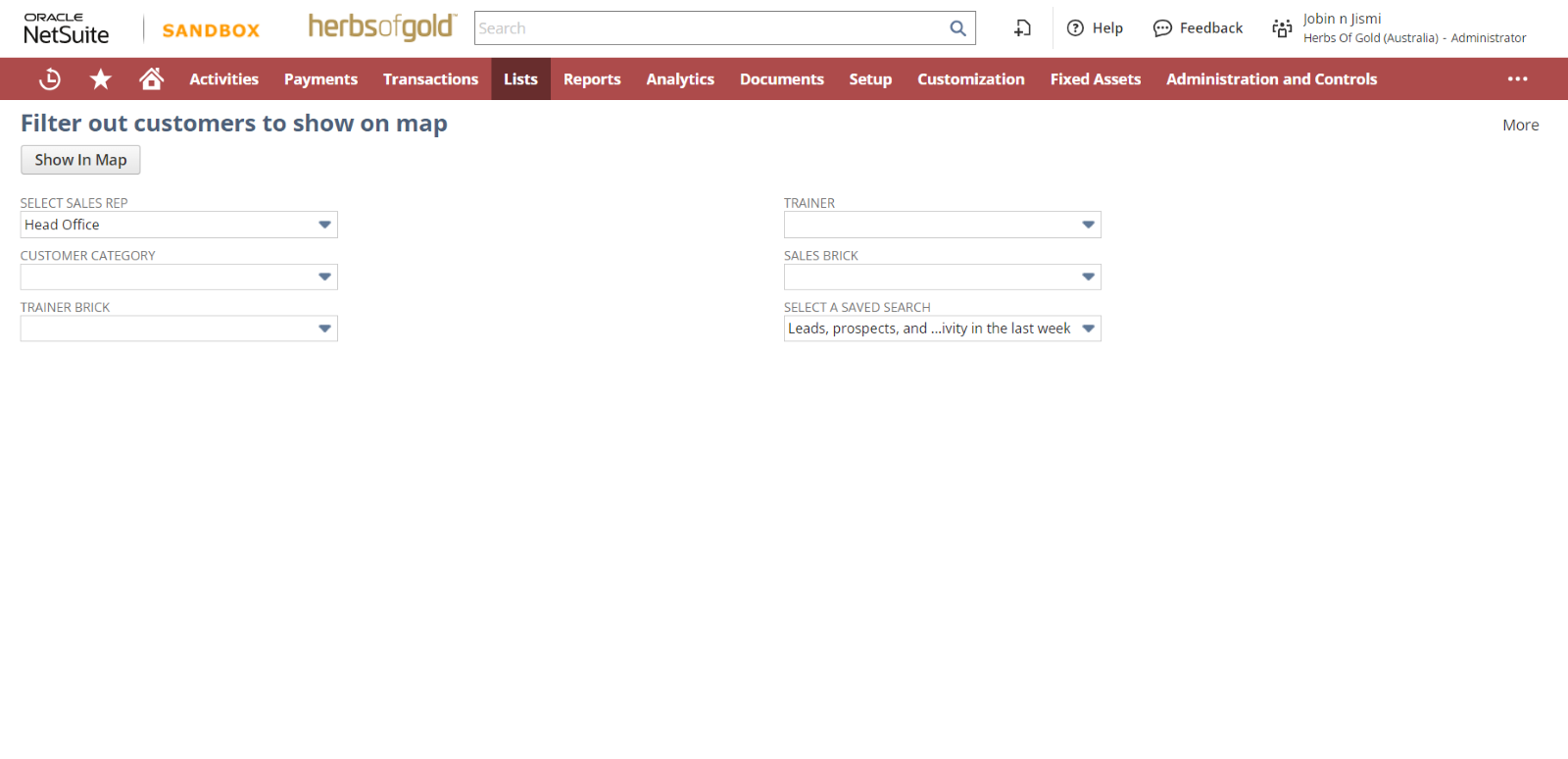Open the Customer Category dropdown
The image size is (1568, 759).
click(324, 277)
